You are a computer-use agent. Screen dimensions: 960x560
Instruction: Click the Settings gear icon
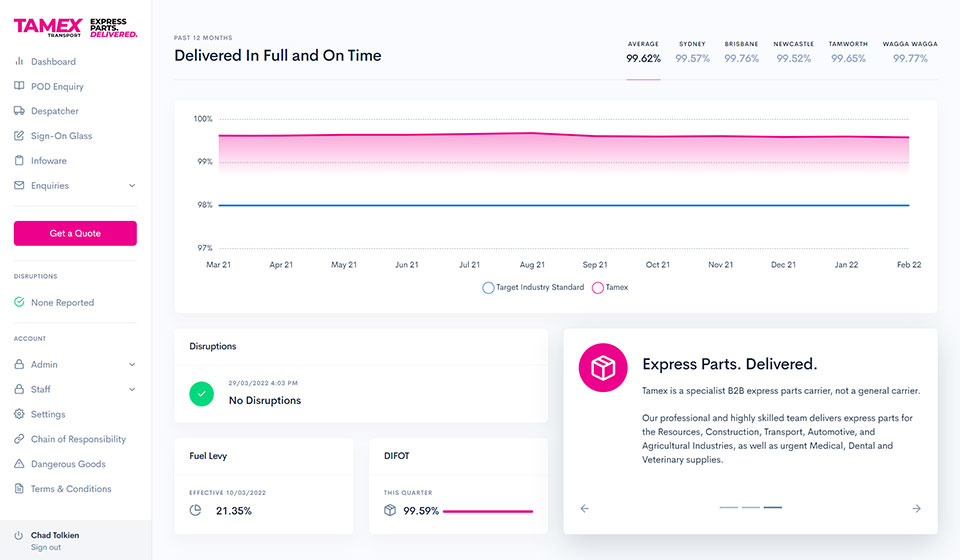pyautogui.click(x=19, y=414)
